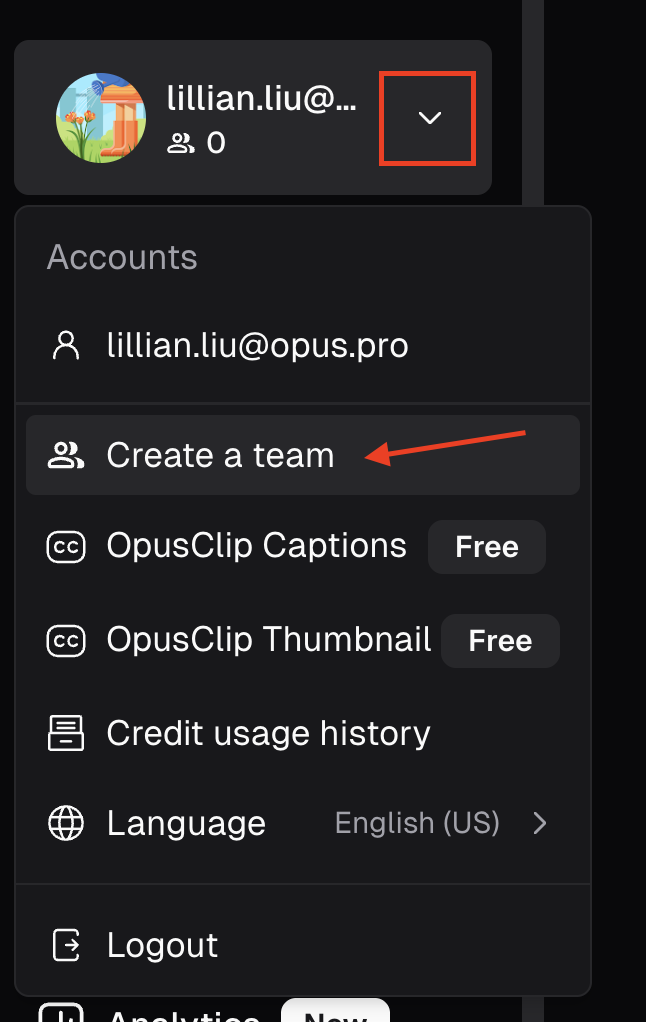Click the account dropdown chevron arrow

430,118
